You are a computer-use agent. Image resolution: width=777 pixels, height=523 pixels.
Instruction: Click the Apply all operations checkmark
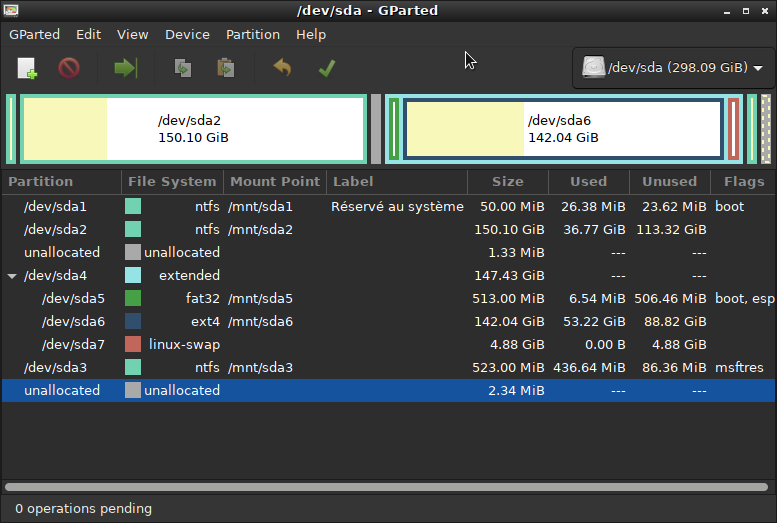point(327,68)
